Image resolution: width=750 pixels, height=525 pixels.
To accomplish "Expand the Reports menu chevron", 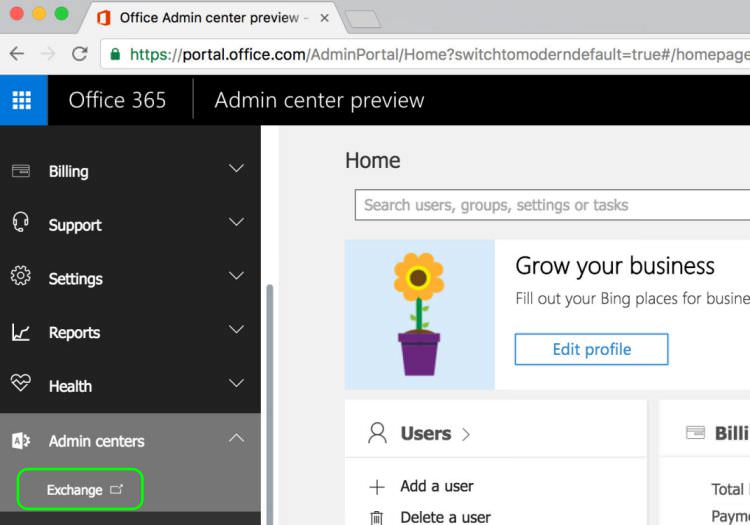I will [x=236, y=329].
